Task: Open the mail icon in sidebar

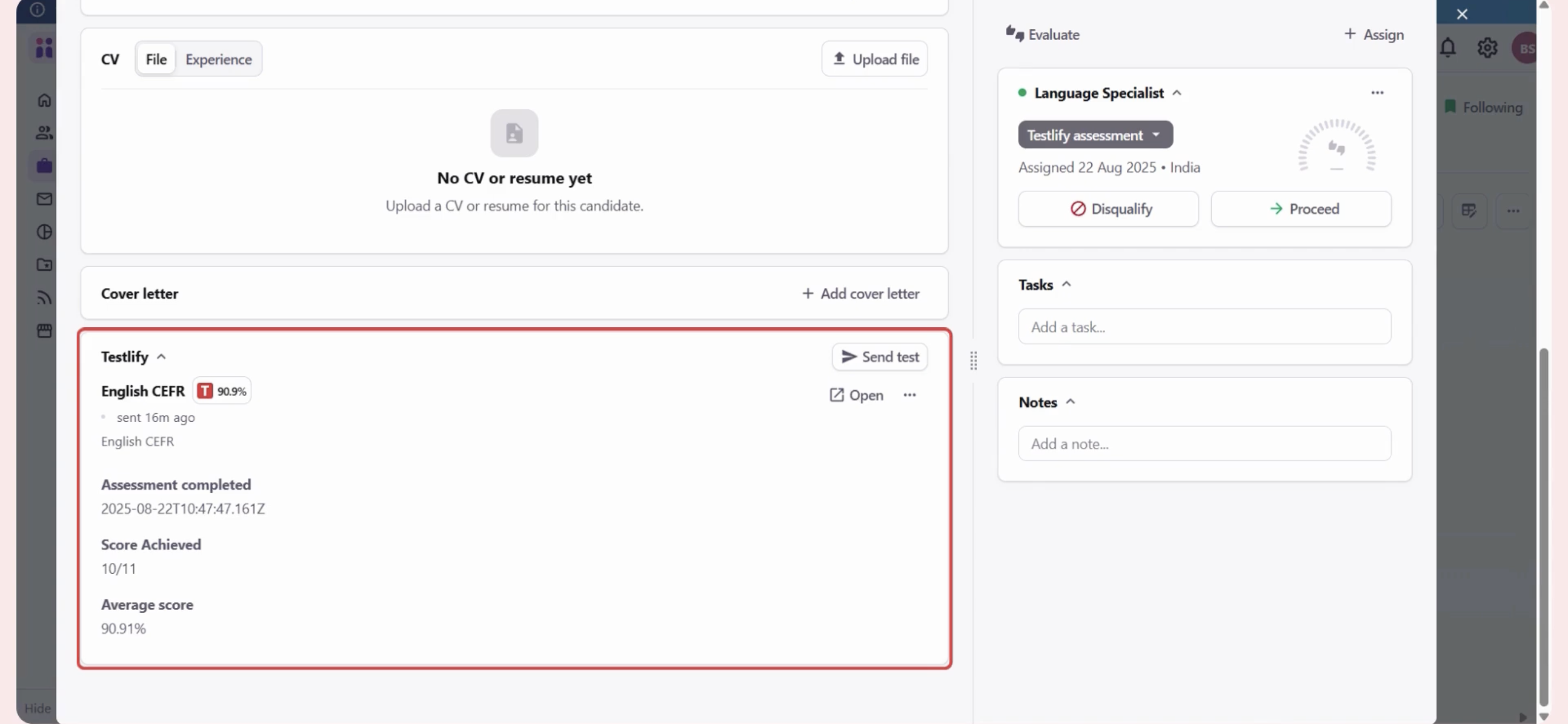Action: click(x=44, y=199)
